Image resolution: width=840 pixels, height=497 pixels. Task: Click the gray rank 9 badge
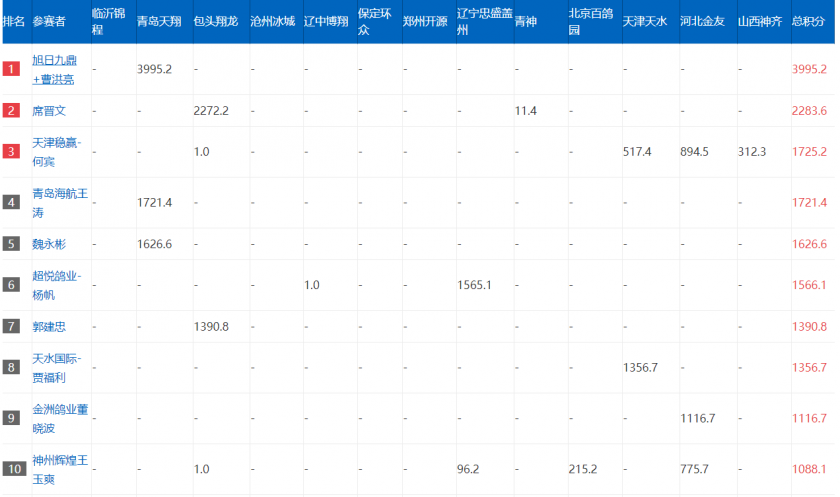point(11,418)
